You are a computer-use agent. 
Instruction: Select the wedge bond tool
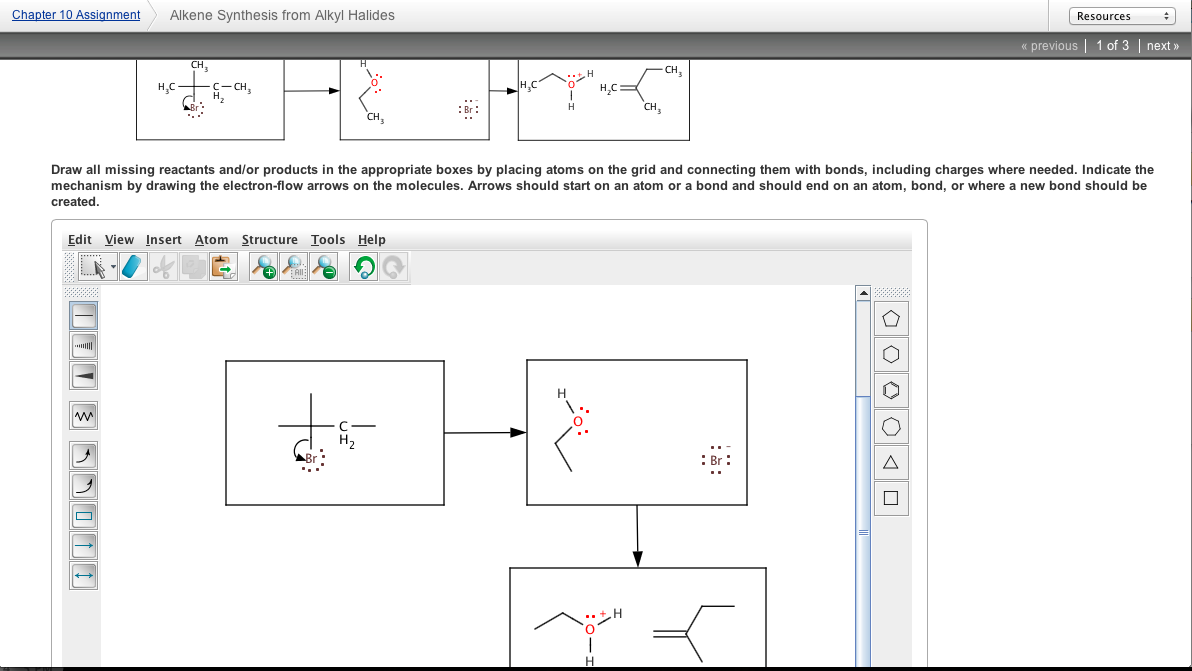pos(83,375)
